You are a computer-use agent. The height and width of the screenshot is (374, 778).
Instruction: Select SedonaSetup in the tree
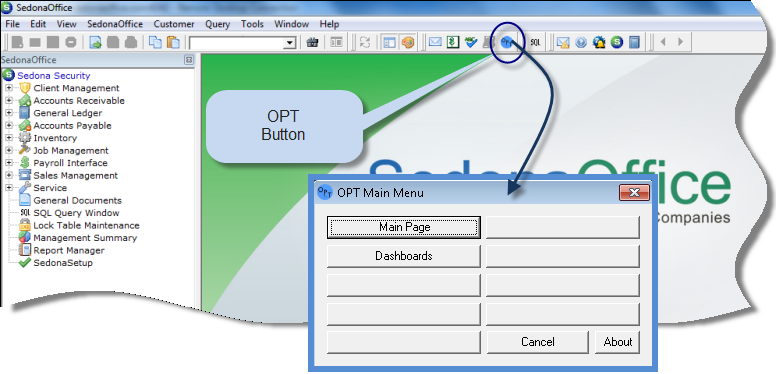63,263
